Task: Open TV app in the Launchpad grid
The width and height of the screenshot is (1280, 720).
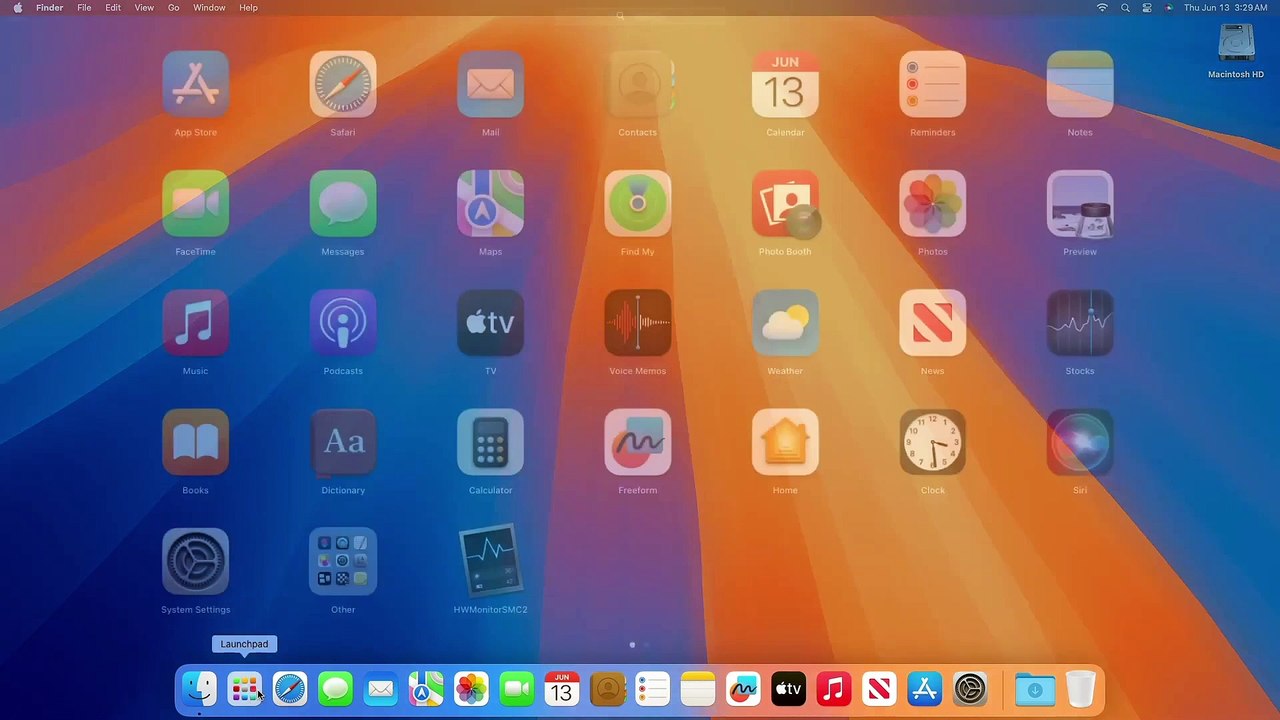Action: pyautogui.click(x=490, y=323)
